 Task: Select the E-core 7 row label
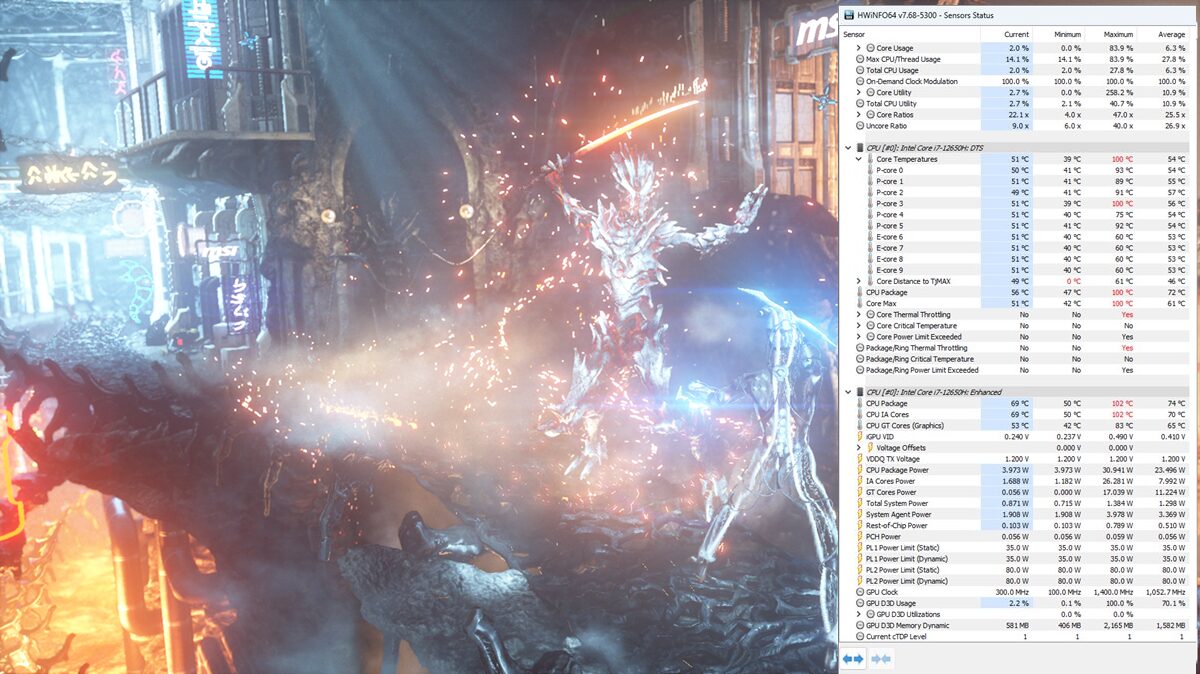[x=890, y=248]
